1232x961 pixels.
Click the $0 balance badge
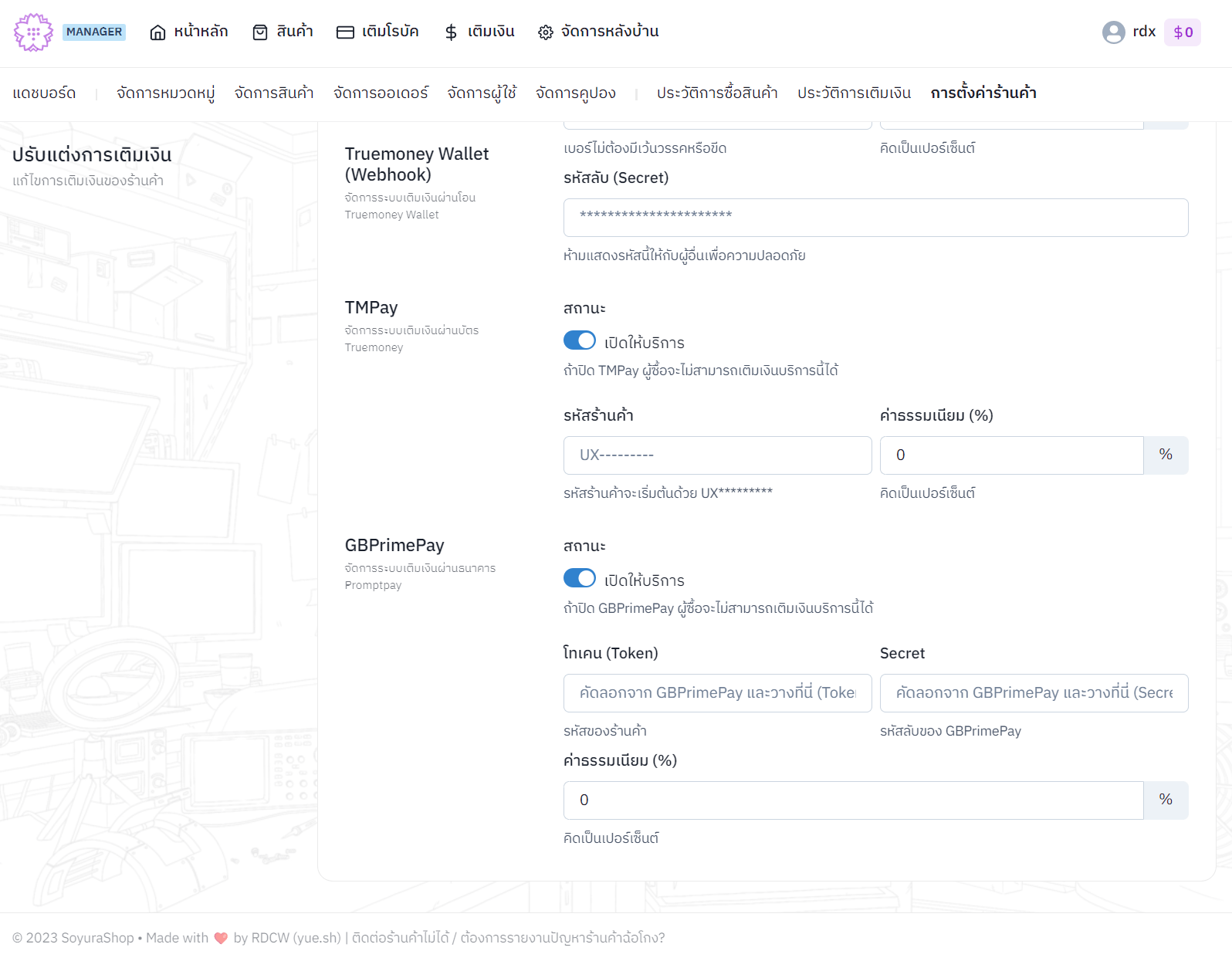[x=1182, y=32]
